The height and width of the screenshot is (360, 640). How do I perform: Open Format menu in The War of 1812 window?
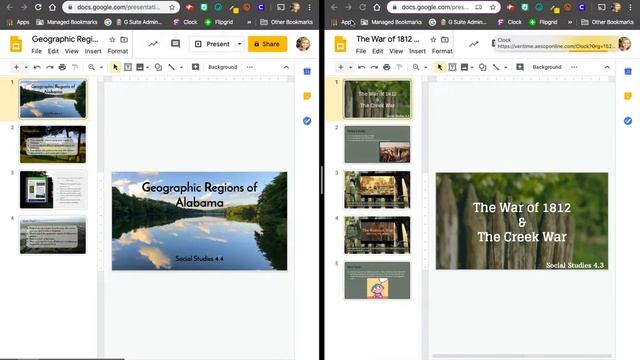click(442, 51)
